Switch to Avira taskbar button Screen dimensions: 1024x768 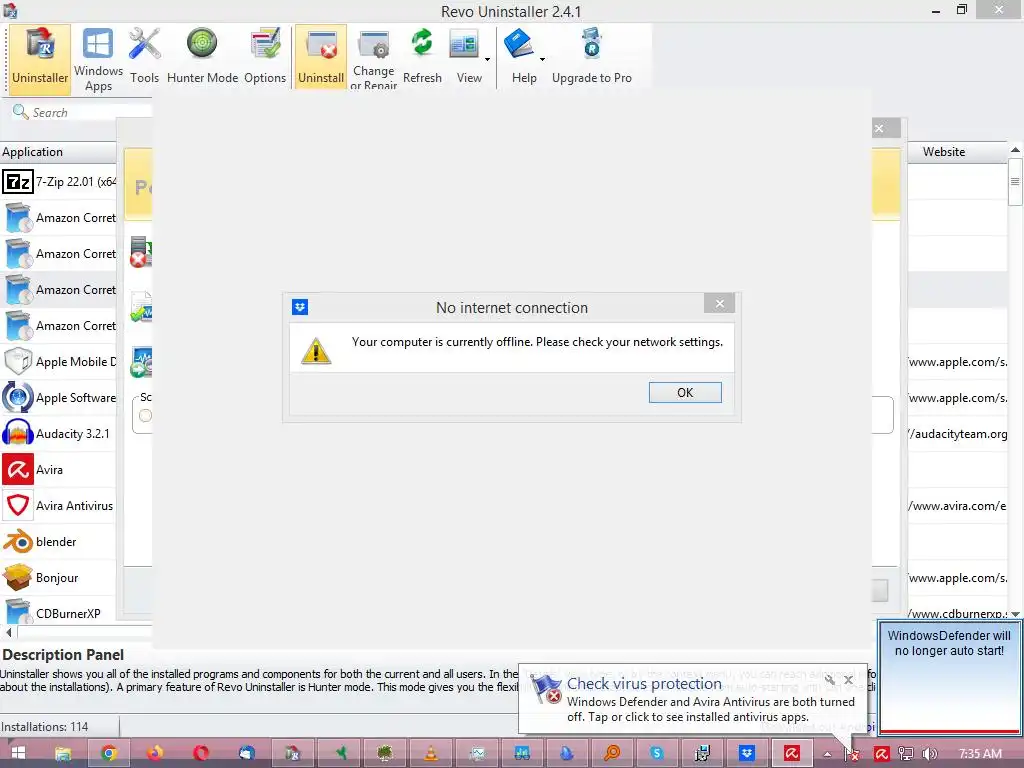[792, 753]
